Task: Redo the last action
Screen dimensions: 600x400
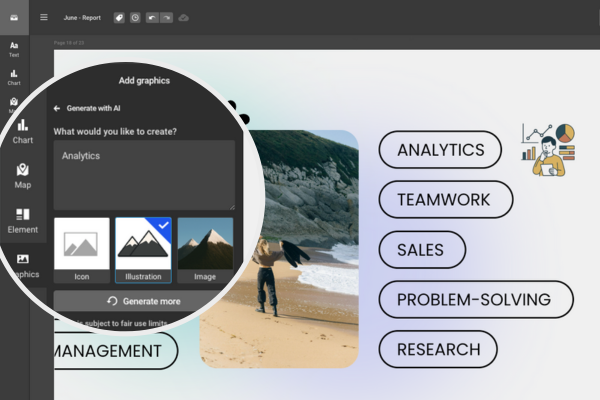Action: pyautogui.click(x=166, y=18)
